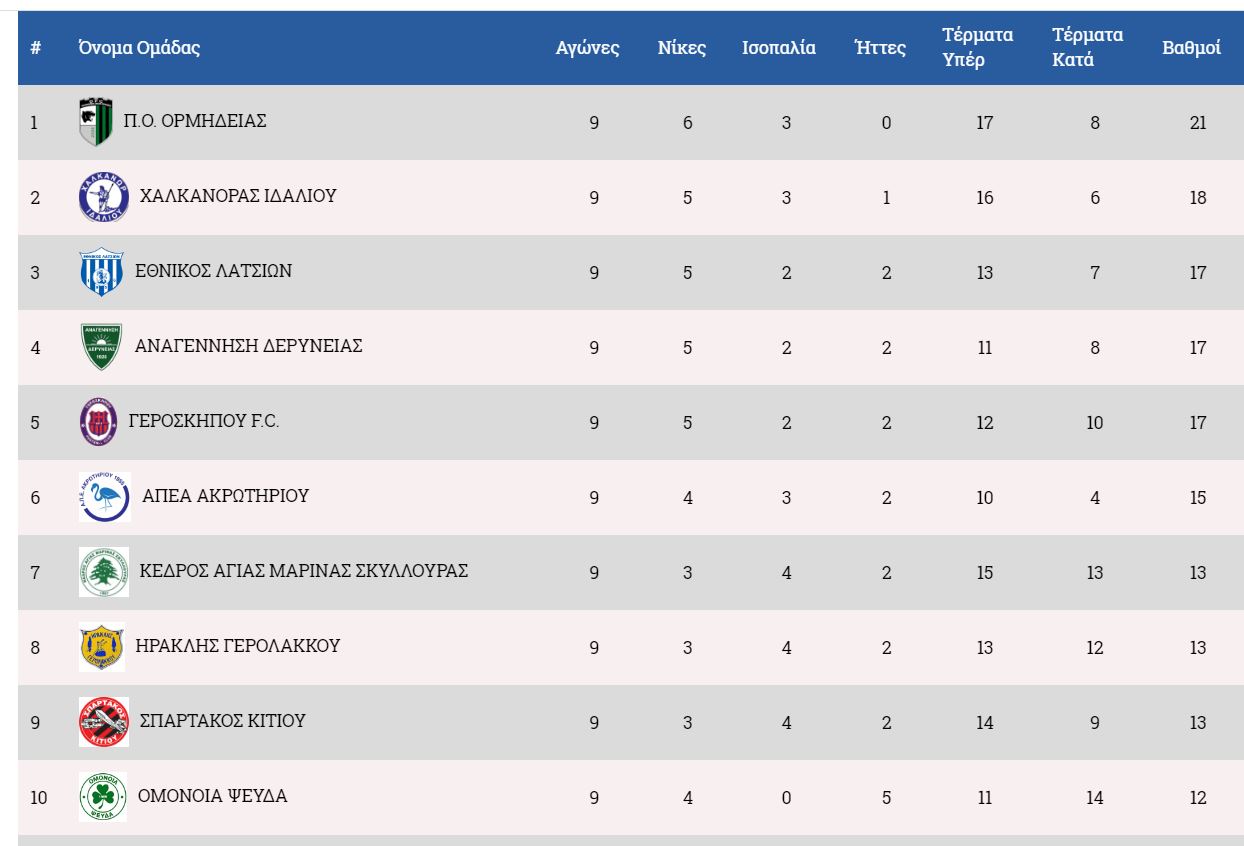Viewport: 1244px width, 846px height.
Task: Click the ΧΑΛΚΑΝΟΡΑΣ ΙΔΑΛΙΟΥ round blue logo
Action: click(104, 197)
